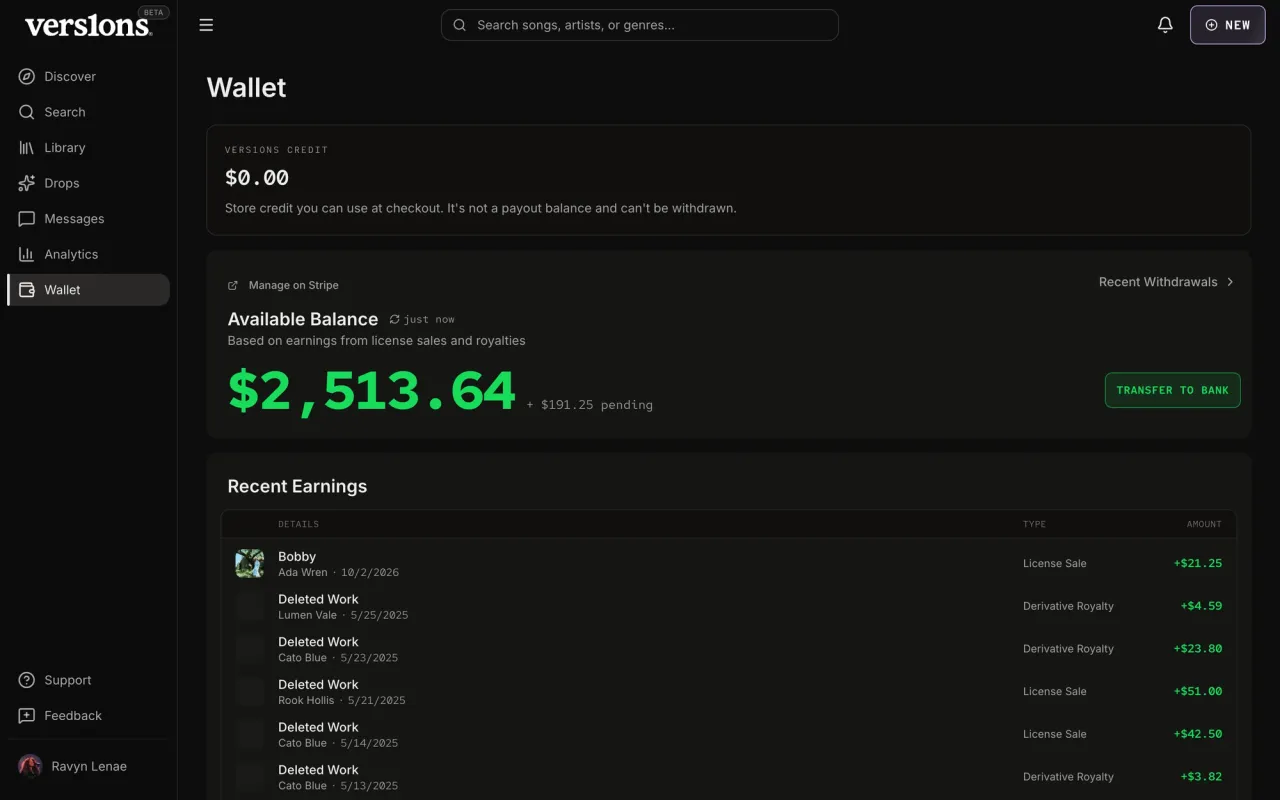The height and width of the screenshot is (800, 1280).
Task: Click the external link icon for Stripe
Action: (233, 285)
